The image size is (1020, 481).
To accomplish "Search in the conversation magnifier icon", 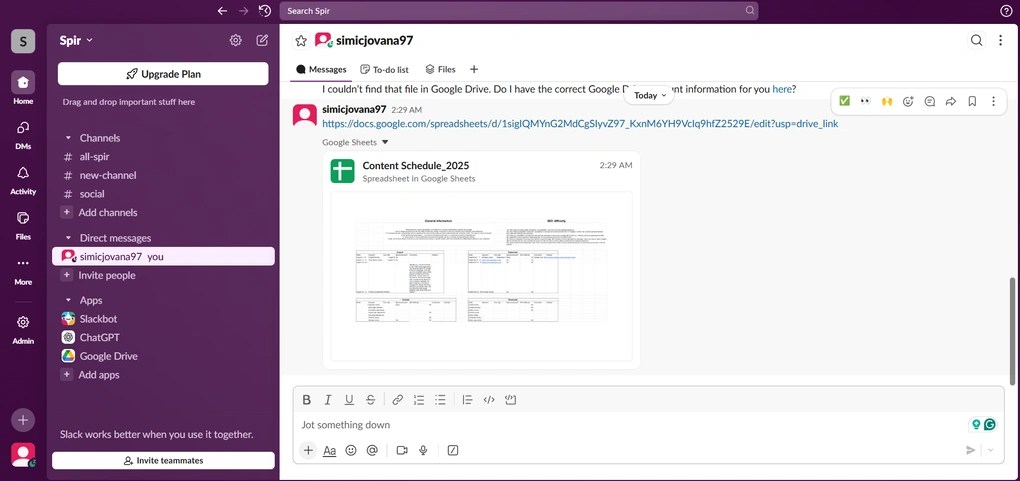I will 976,40.
